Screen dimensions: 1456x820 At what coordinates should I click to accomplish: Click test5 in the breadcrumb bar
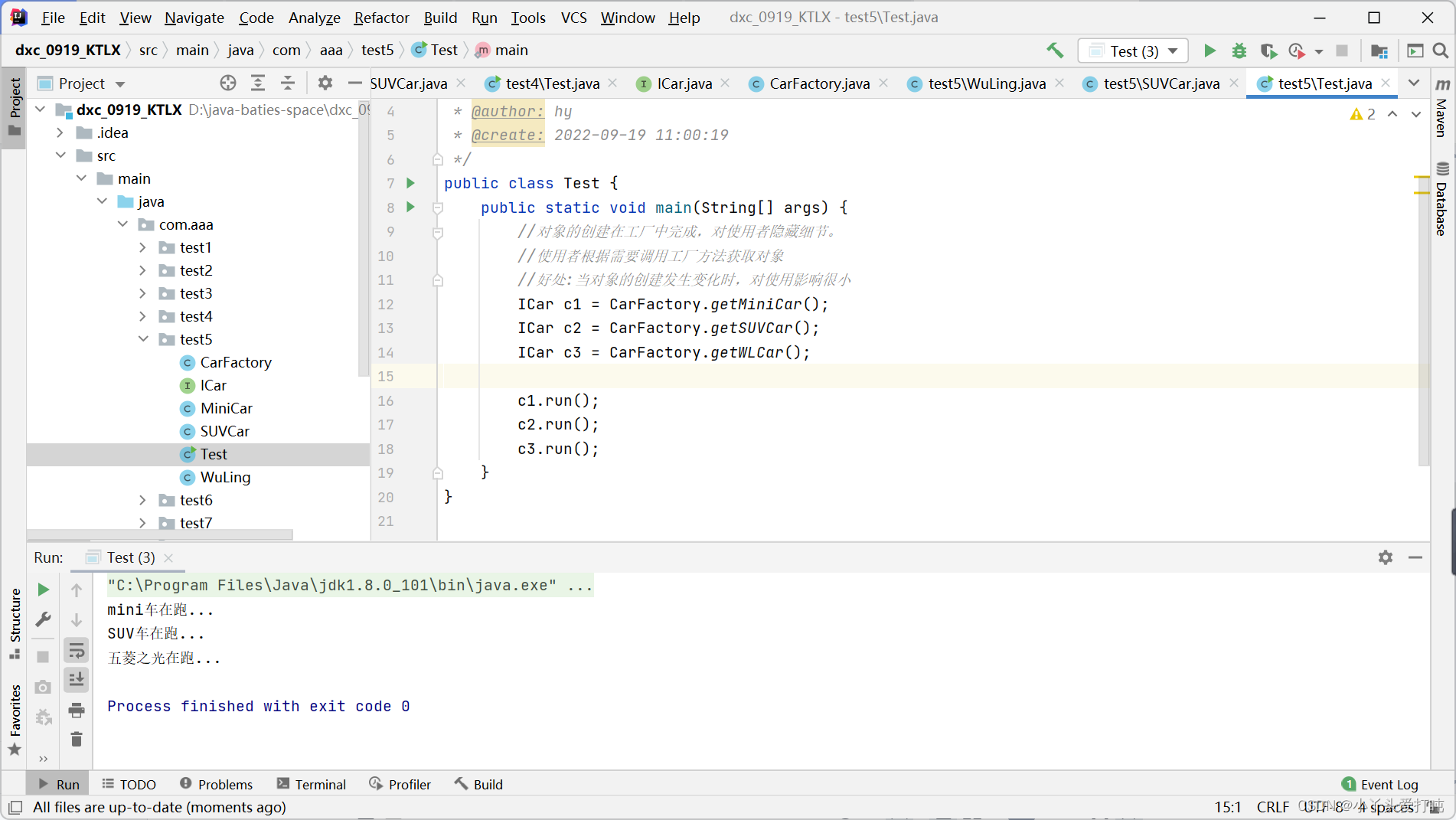(x=377, y=50)
